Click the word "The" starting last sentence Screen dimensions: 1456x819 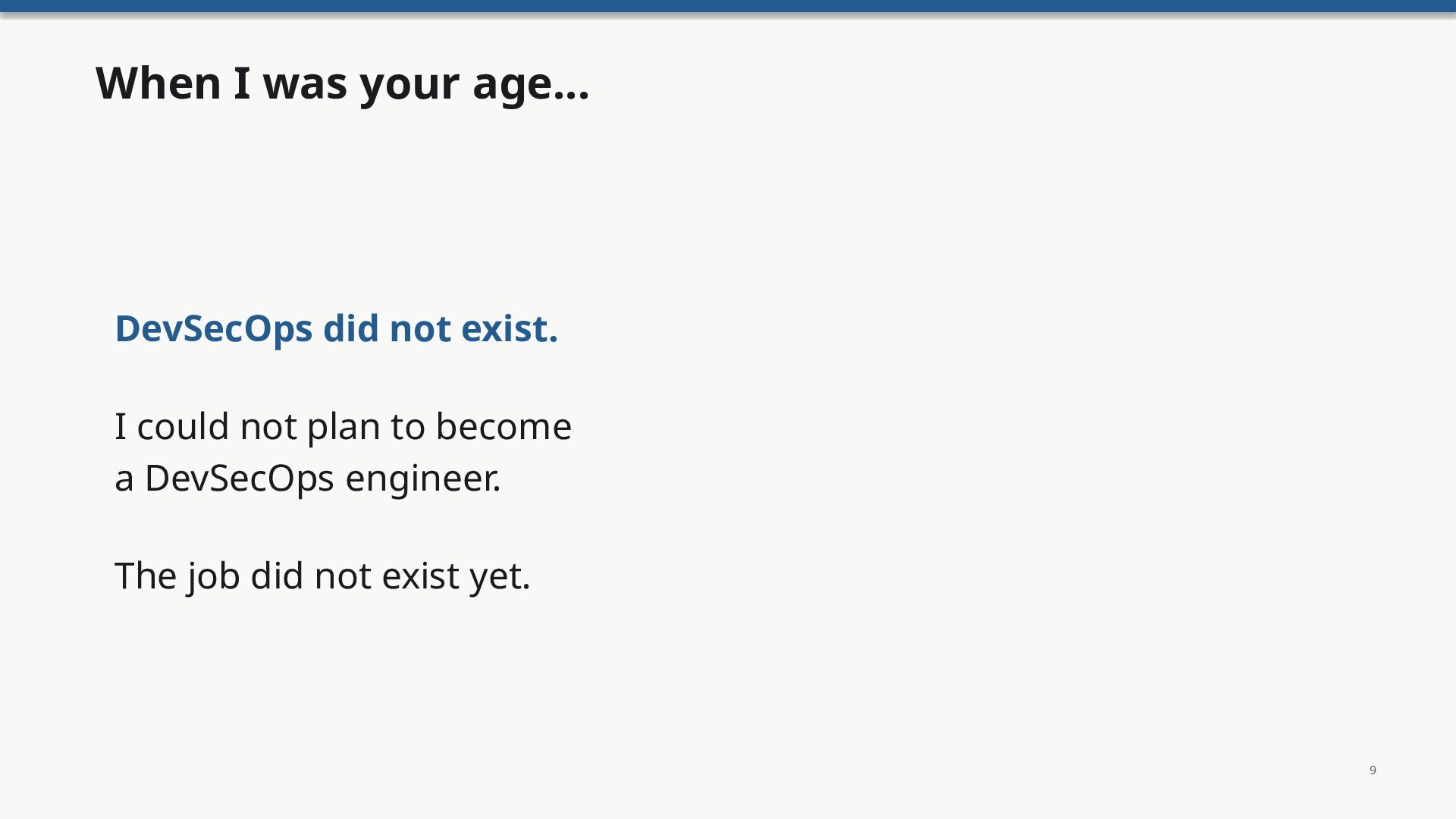click(x=146, y=576)
